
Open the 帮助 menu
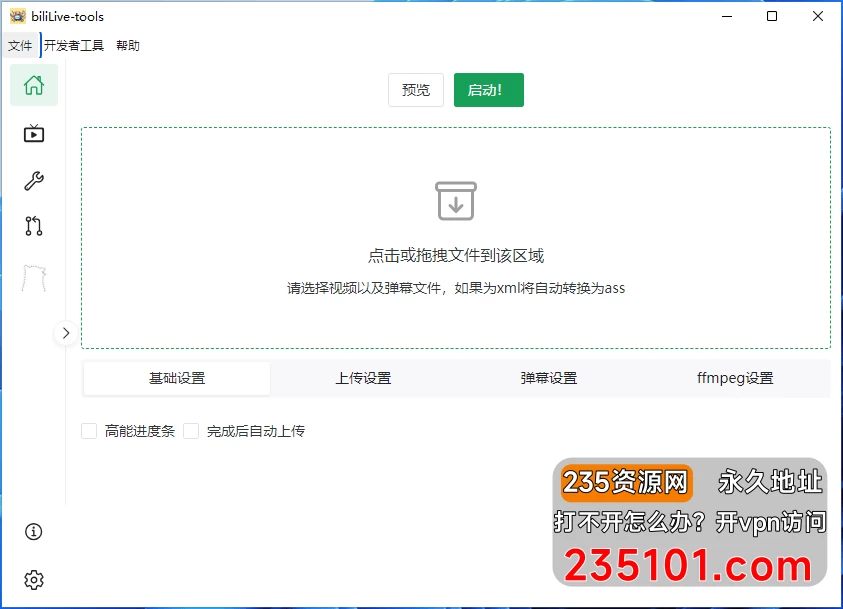[x=128, y=45]
